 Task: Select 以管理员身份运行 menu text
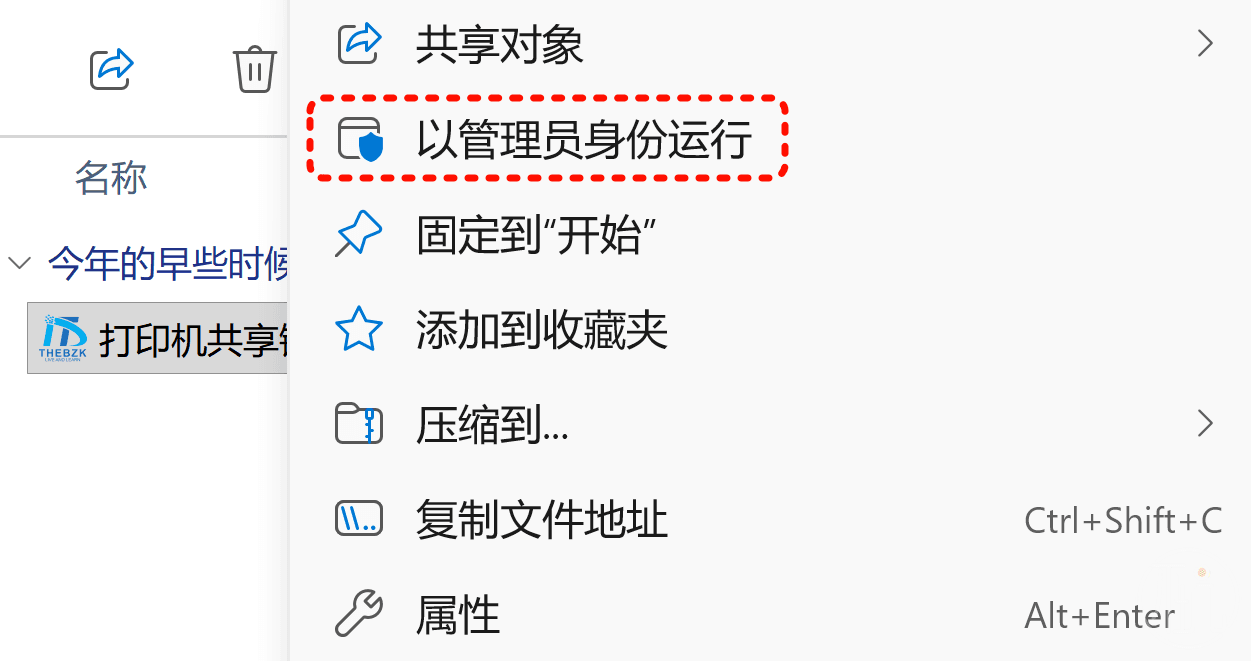click(x=584, y=139)
